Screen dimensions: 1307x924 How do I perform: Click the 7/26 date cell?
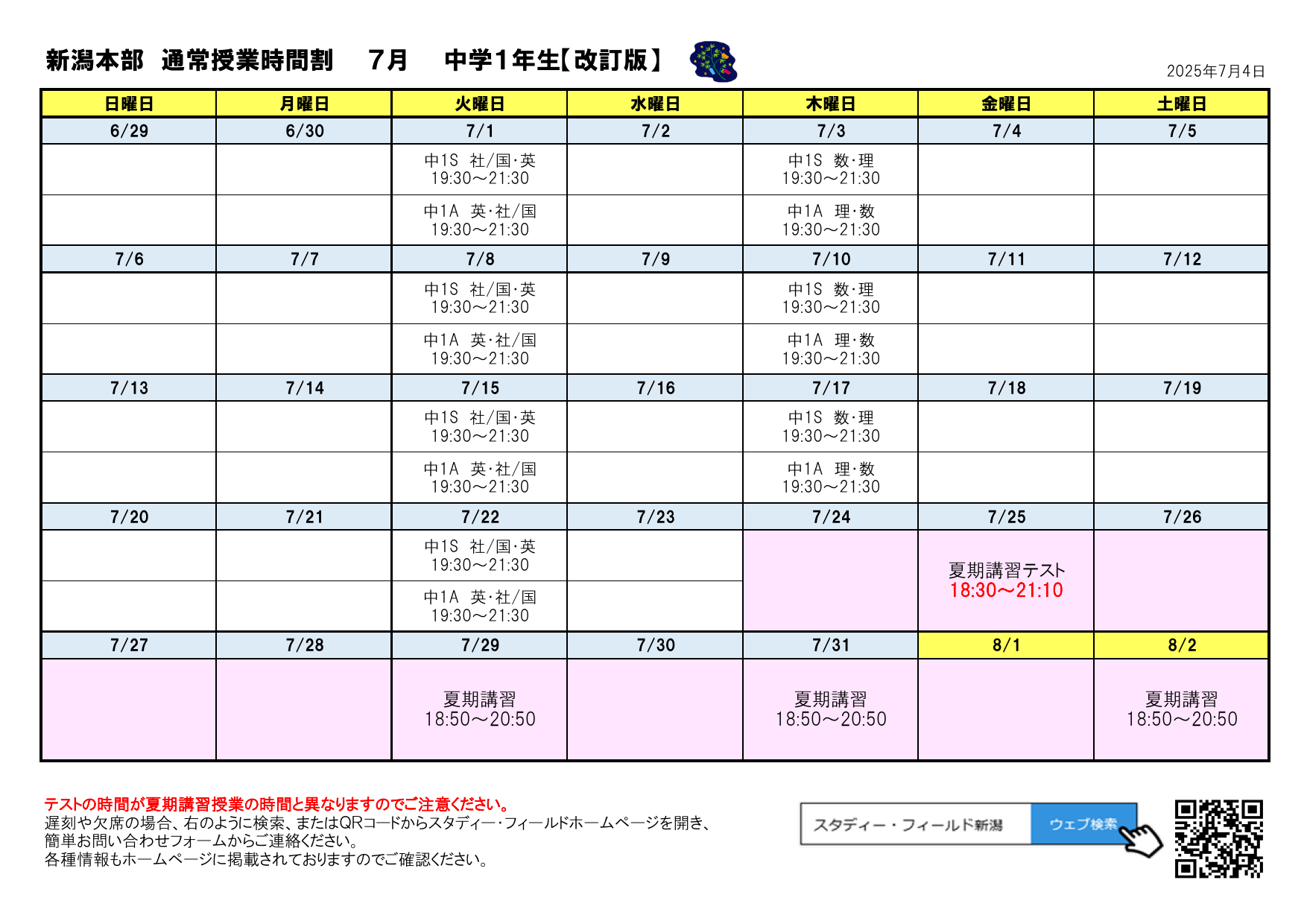pyautogui.click(x=1181, y=517)
